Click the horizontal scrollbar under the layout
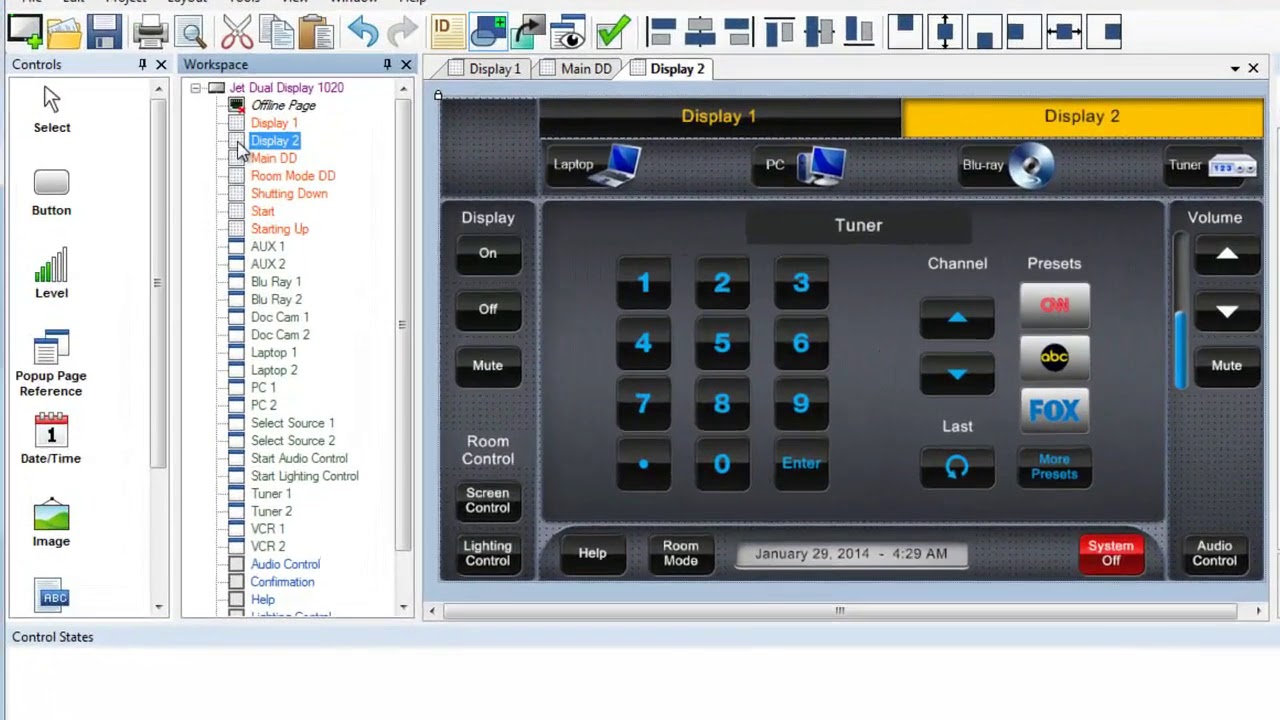Image resolution: width=1280 pixels, height=720 pixels. (840, 610)
